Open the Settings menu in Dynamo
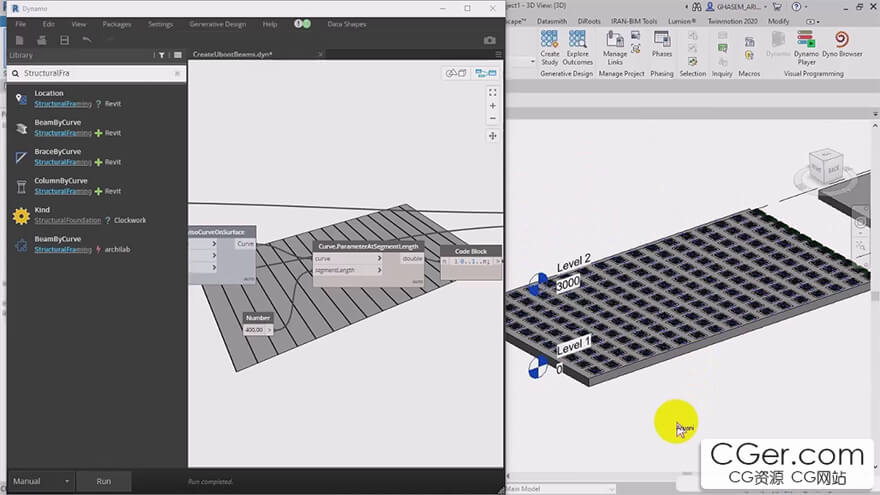The width and height of the screenshot is (880, 495). tap(161, 24)
